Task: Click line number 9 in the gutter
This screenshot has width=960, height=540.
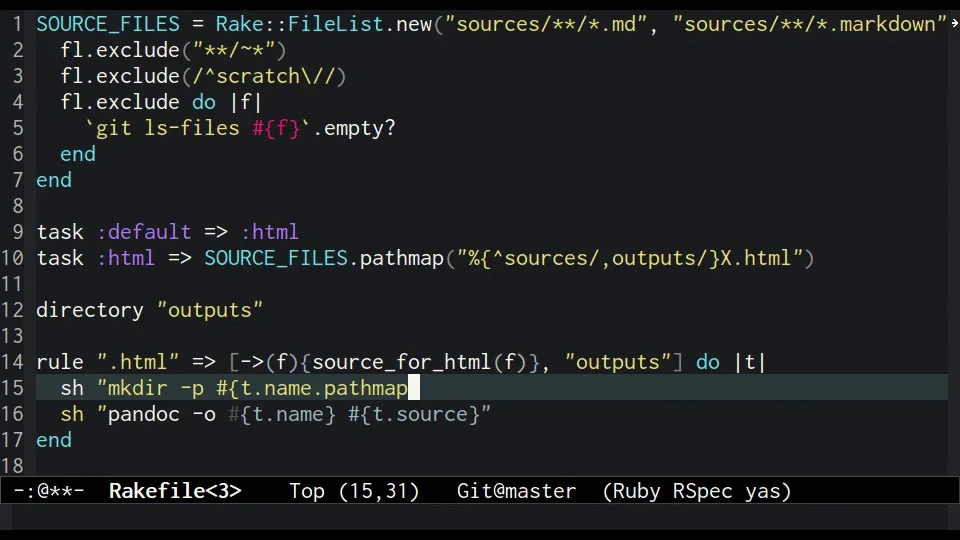Action: 18,232
